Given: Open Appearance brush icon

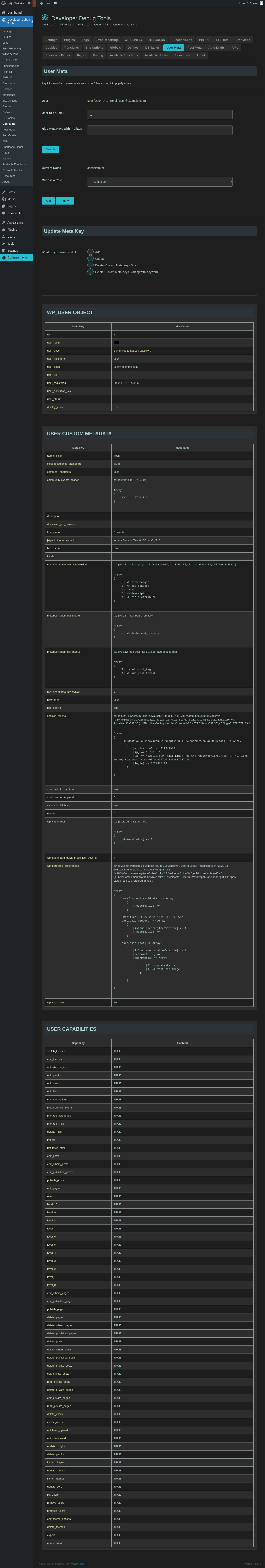Looking at the screenshot, I should point(4,223).
